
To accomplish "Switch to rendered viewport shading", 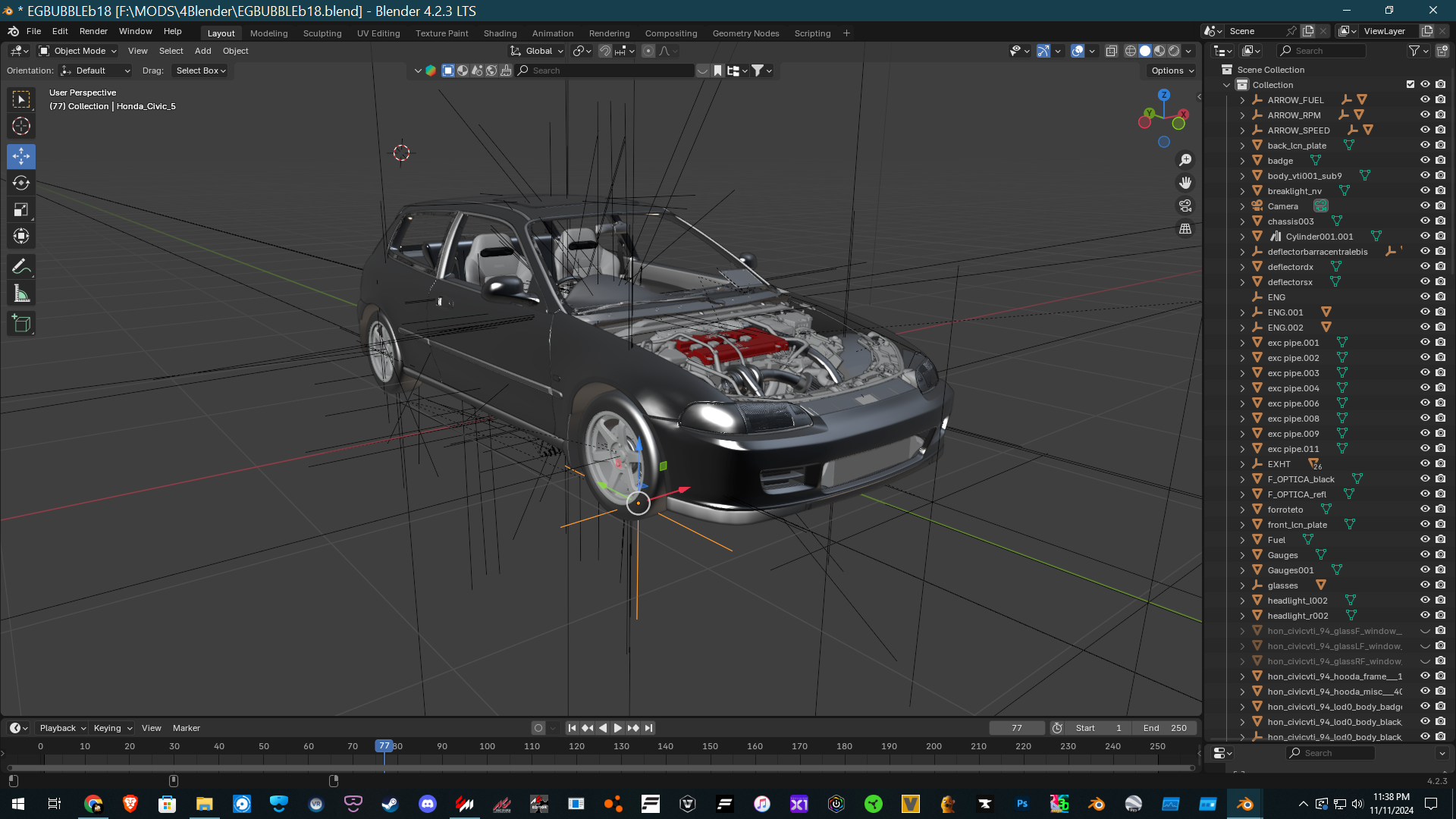I will [x=1174, y=51].
